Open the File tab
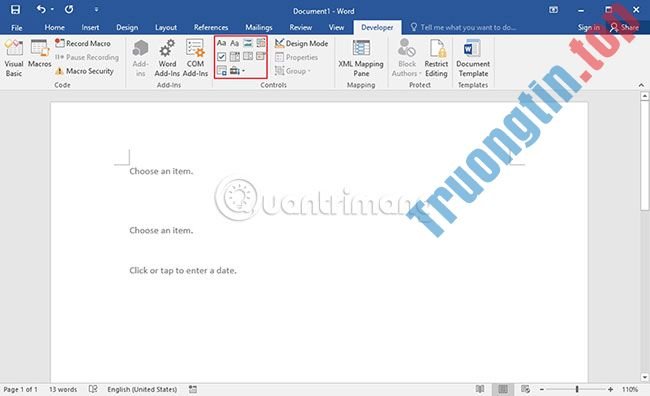 pyautogui.click(x=17, y=27)
